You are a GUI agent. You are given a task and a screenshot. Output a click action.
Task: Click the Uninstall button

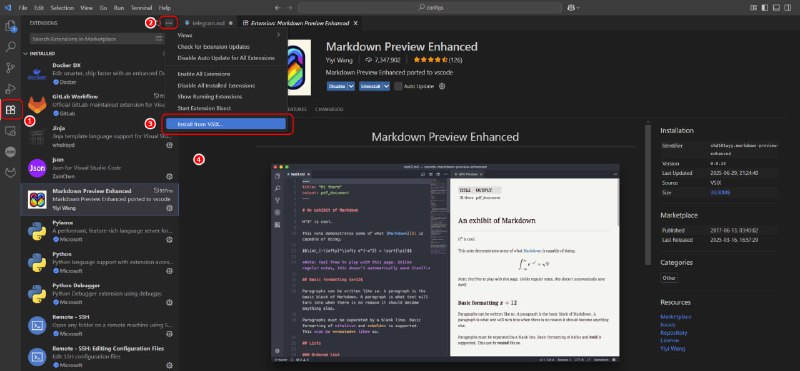(x=370, y=86)
